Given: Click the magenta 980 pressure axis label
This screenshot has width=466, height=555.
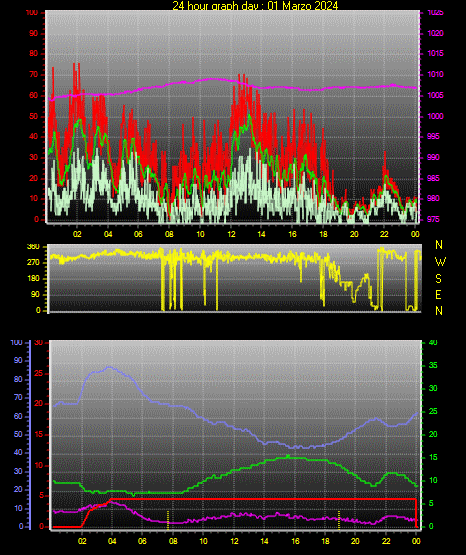Looking at the screenshot, I should coord(433,198).
